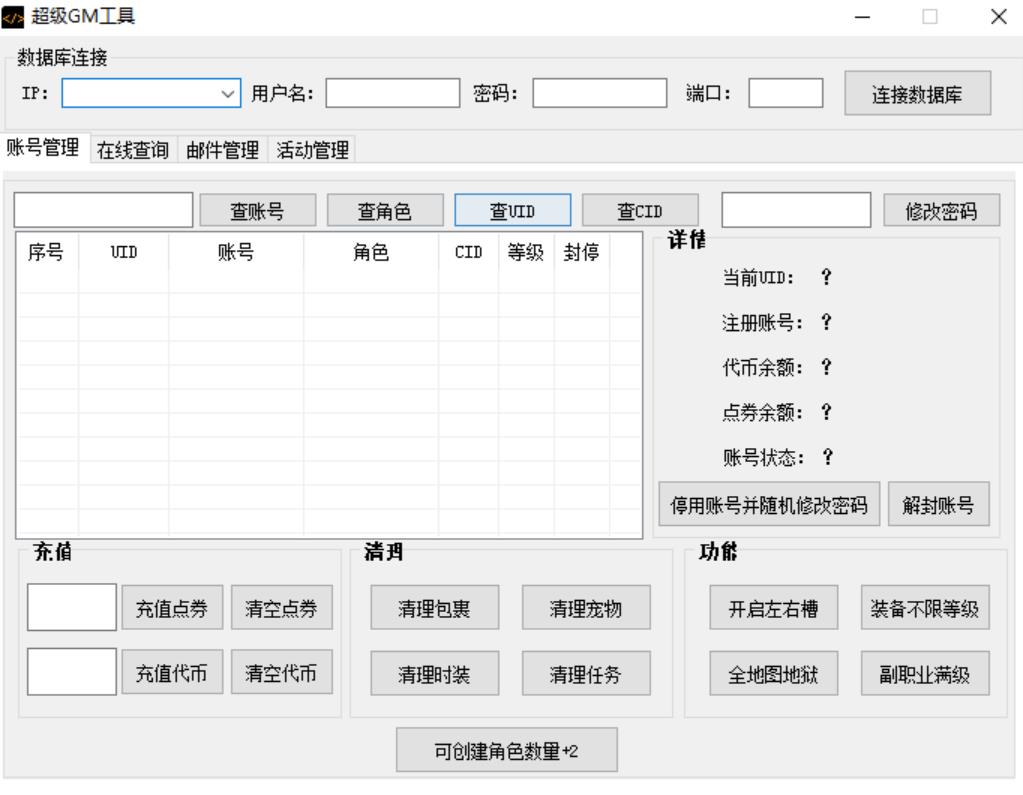Click the 查账号 search button
Screen dimensions: 1023x795
tap(258, 211)
